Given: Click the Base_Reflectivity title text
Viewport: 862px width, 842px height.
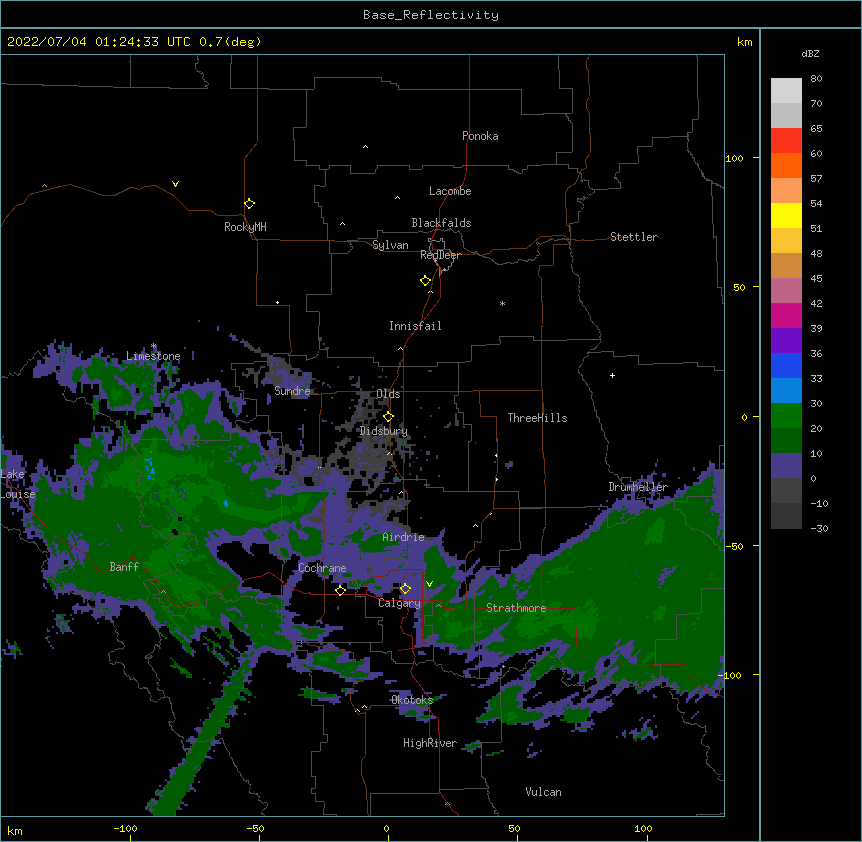Looking at the screenshot, I should pyautogui.click(x=431, y=15).
